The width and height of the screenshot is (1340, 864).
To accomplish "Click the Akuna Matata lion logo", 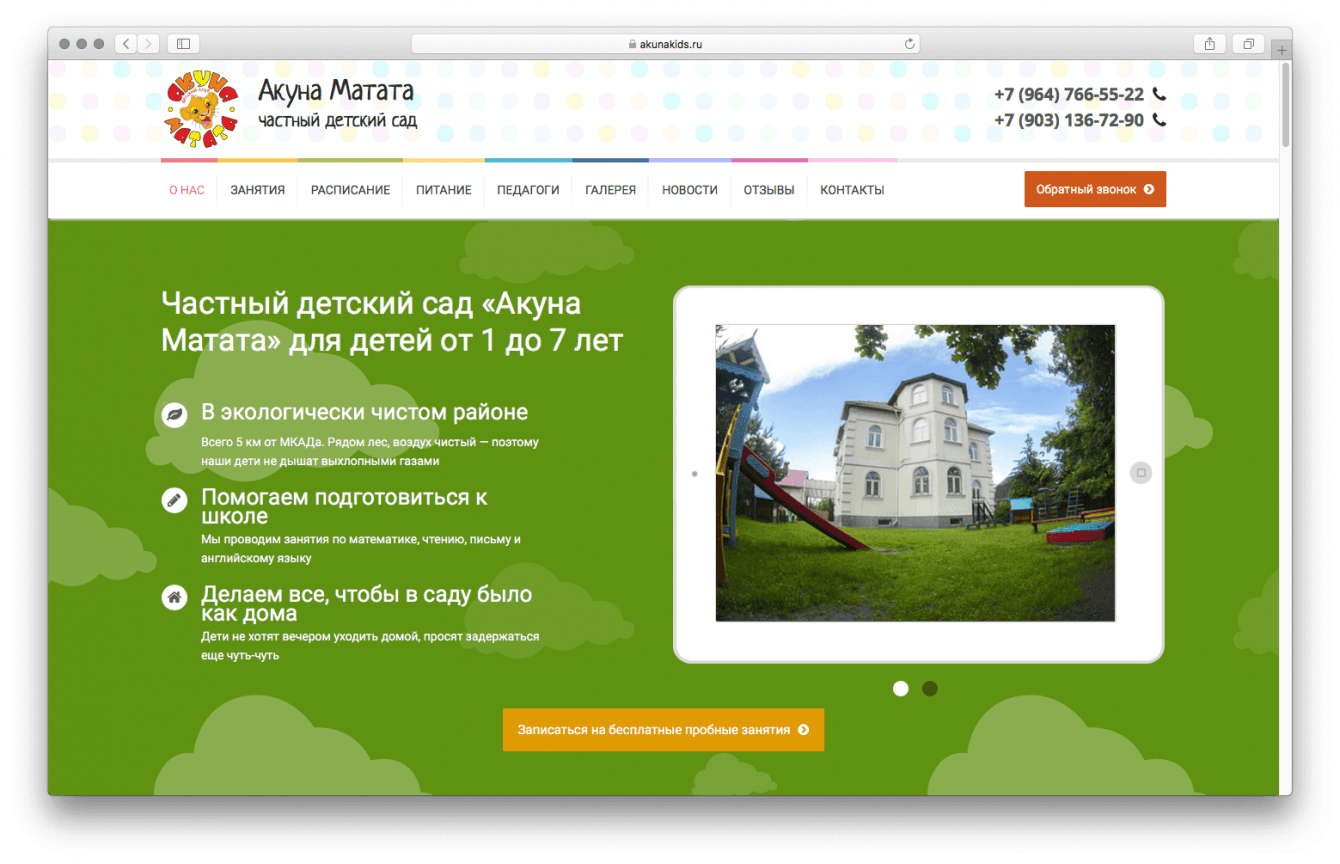I will (x=202, y=109).
